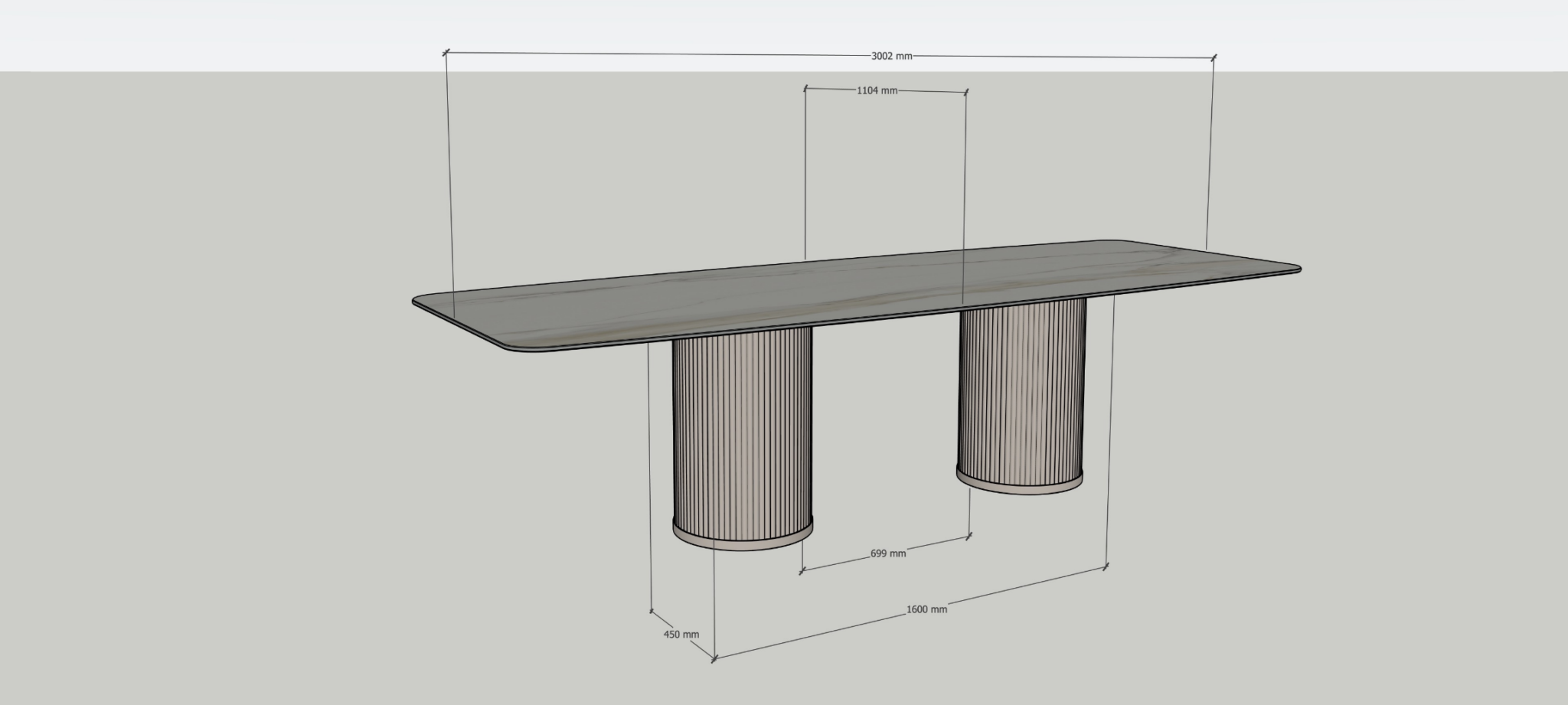1568x705 pixels.
Task: Pick the 699 mm dimension label
Action: [x=888, y=553]
